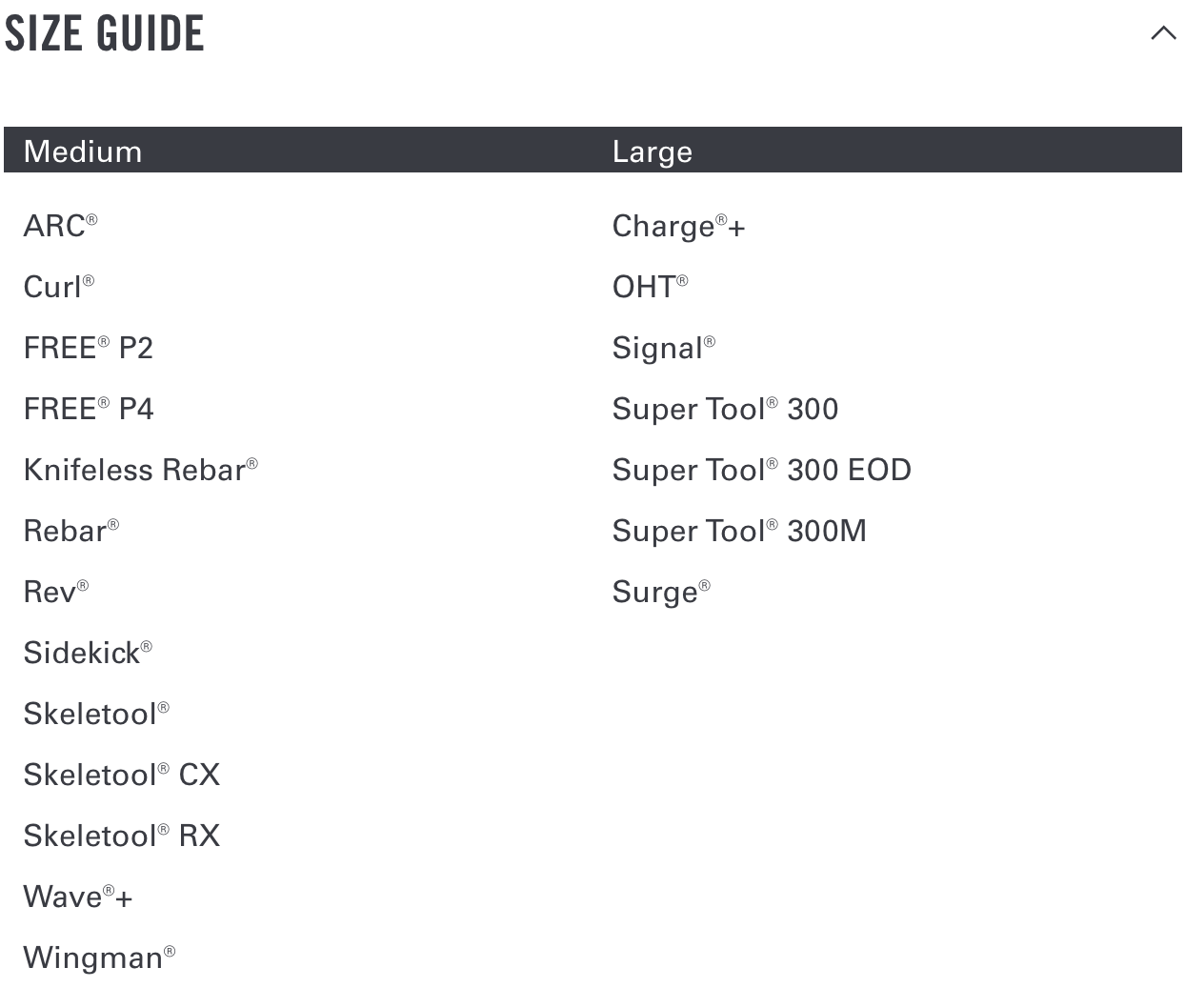The height and width of the screenshot is (1008, 1185).
Task: Click the Wingman entry
Action: pos(100,958)
